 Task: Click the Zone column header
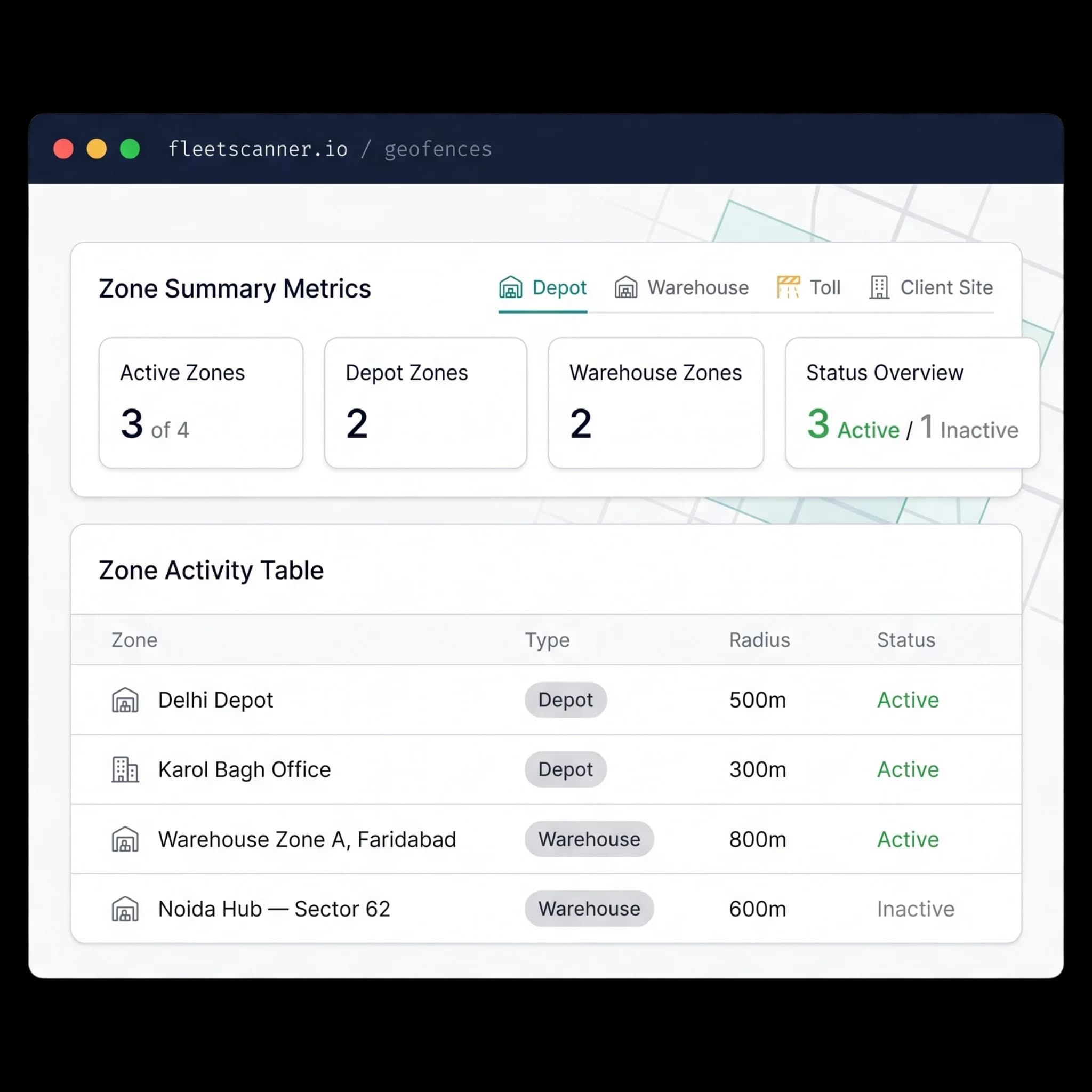click(134, 640)
